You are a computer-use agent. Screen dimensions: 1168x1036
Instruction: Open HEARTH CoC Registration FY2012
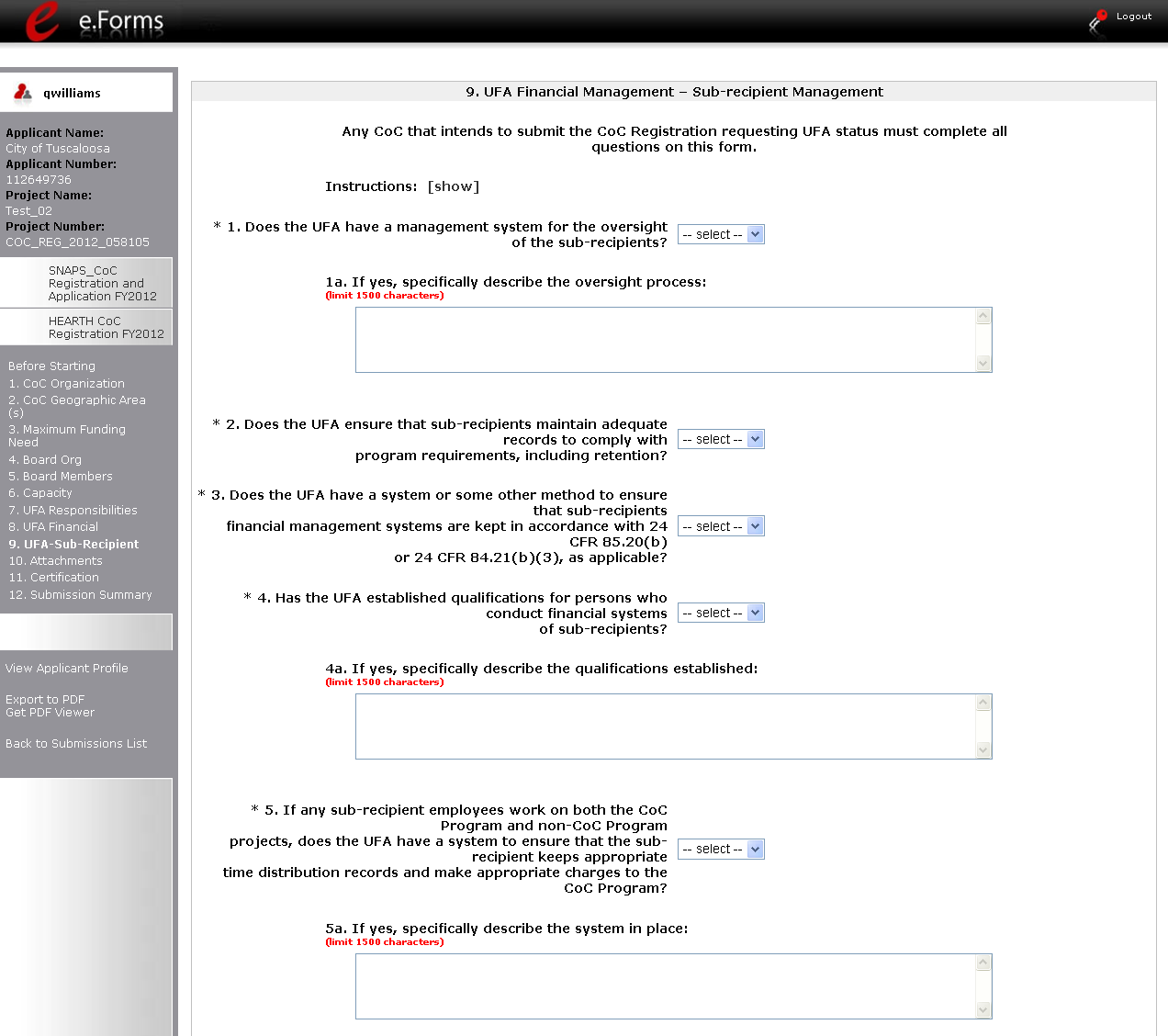(x=107, y=327)
